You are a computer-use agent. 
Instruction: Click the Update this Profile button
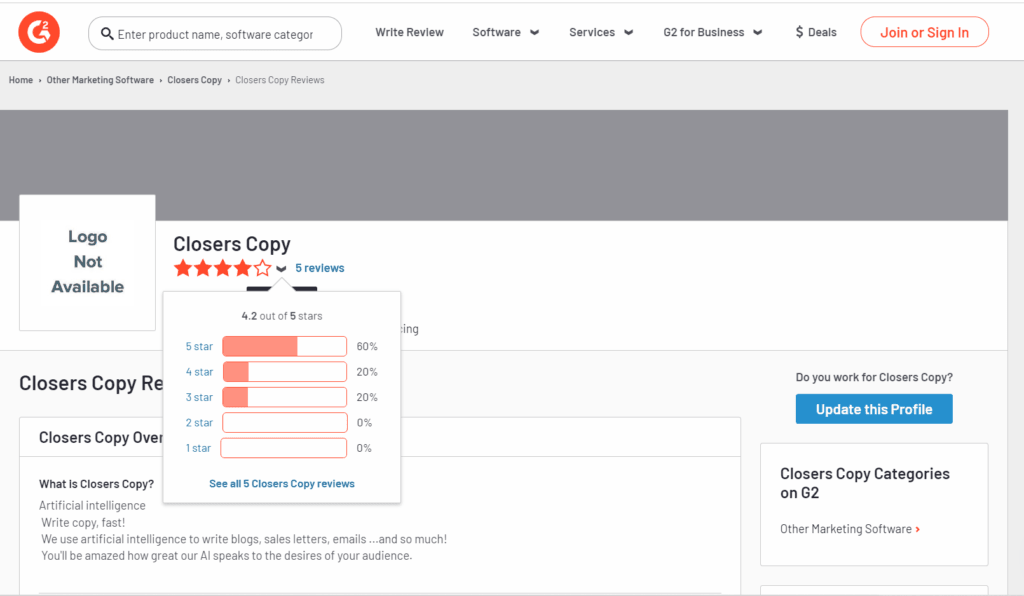(x=874, y=409)
